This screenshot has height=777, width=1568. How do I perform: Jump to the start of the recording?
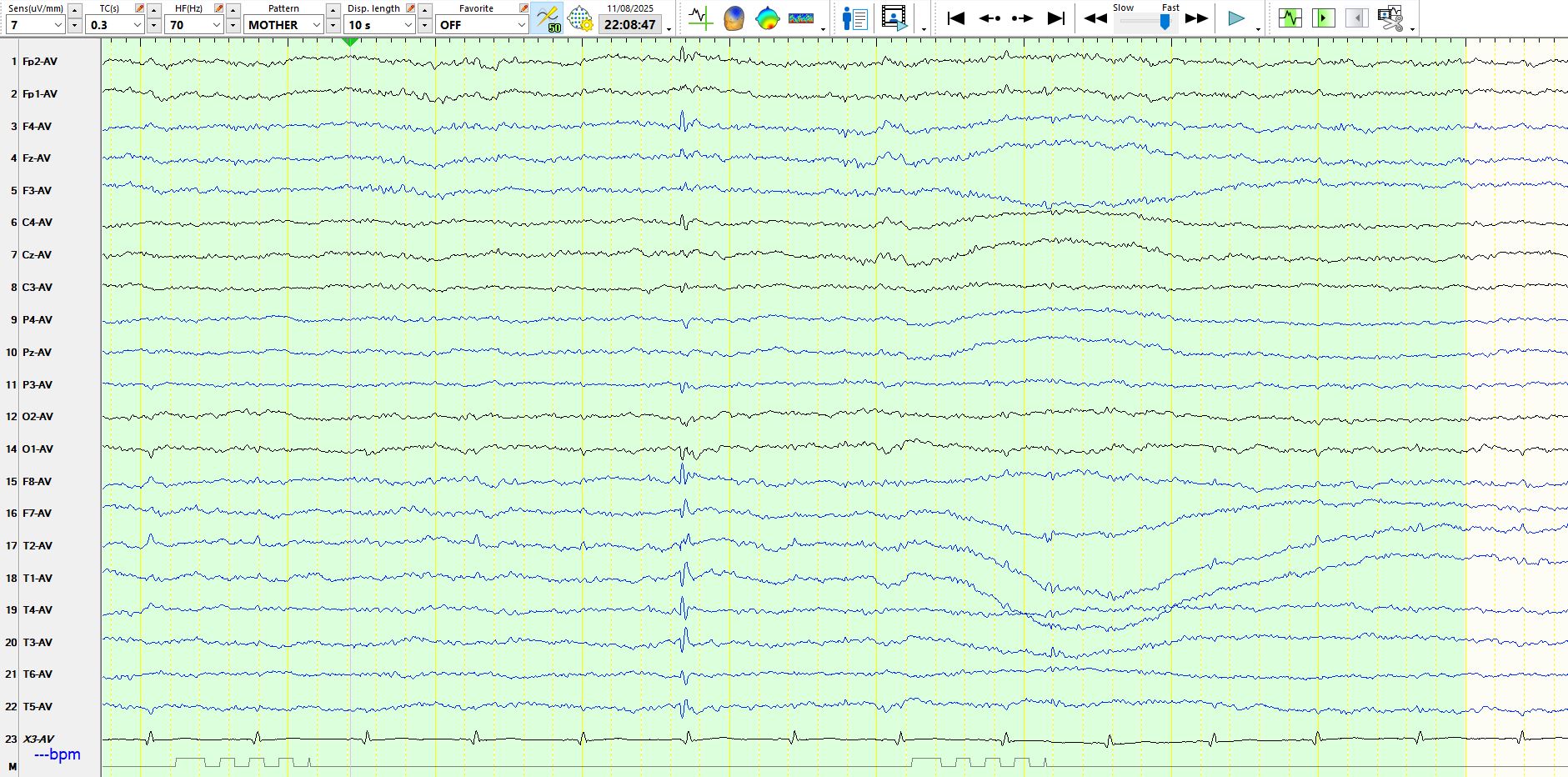[x=956, y=18]
